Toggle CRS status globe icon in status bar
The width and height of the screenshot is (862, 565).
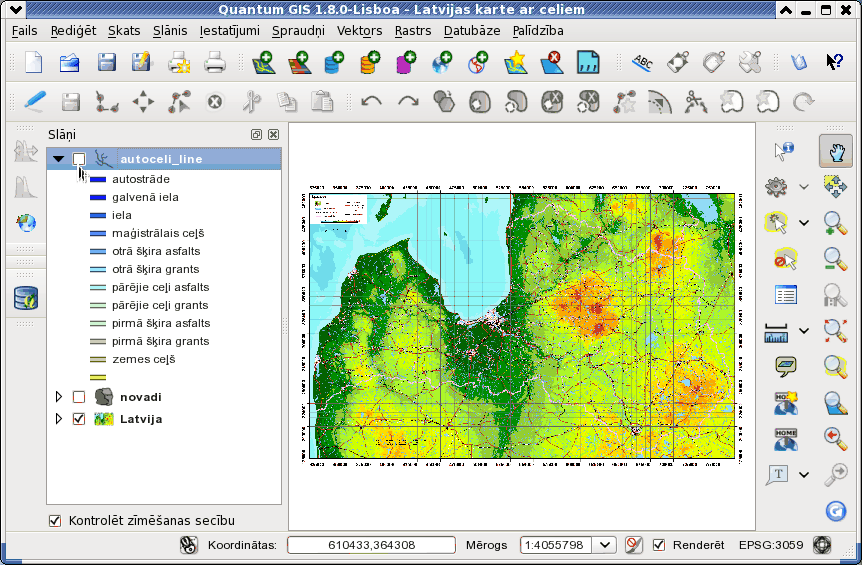(822, 545)
